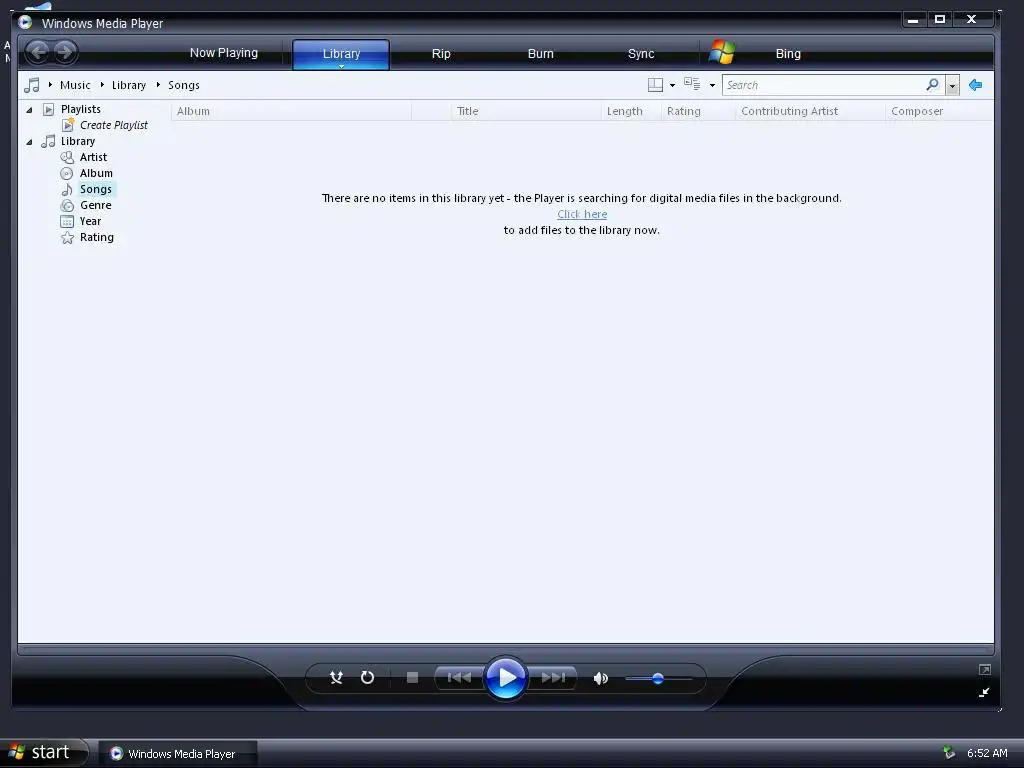Image resolution: width=1024 pixels, height=768 pixels.
Task: Sort by the Composer column header
Action: (939, 111)
